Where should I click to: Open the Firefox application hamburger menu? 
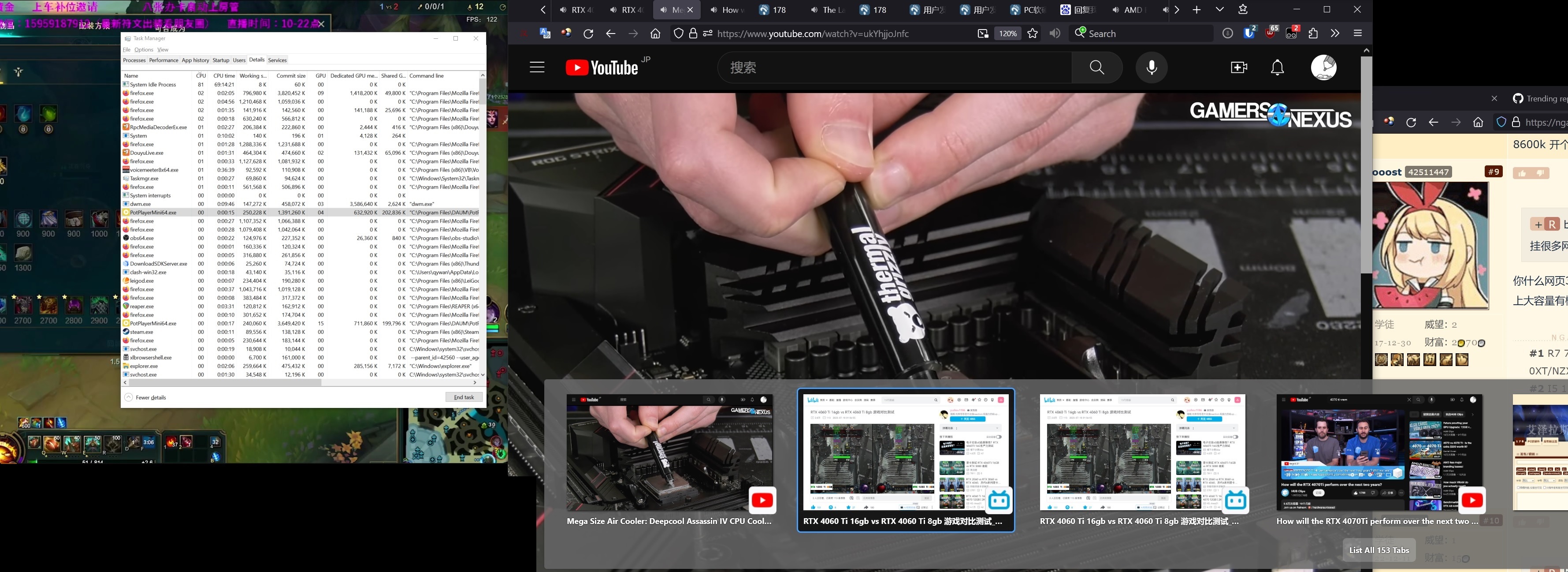pos(1357,33)
